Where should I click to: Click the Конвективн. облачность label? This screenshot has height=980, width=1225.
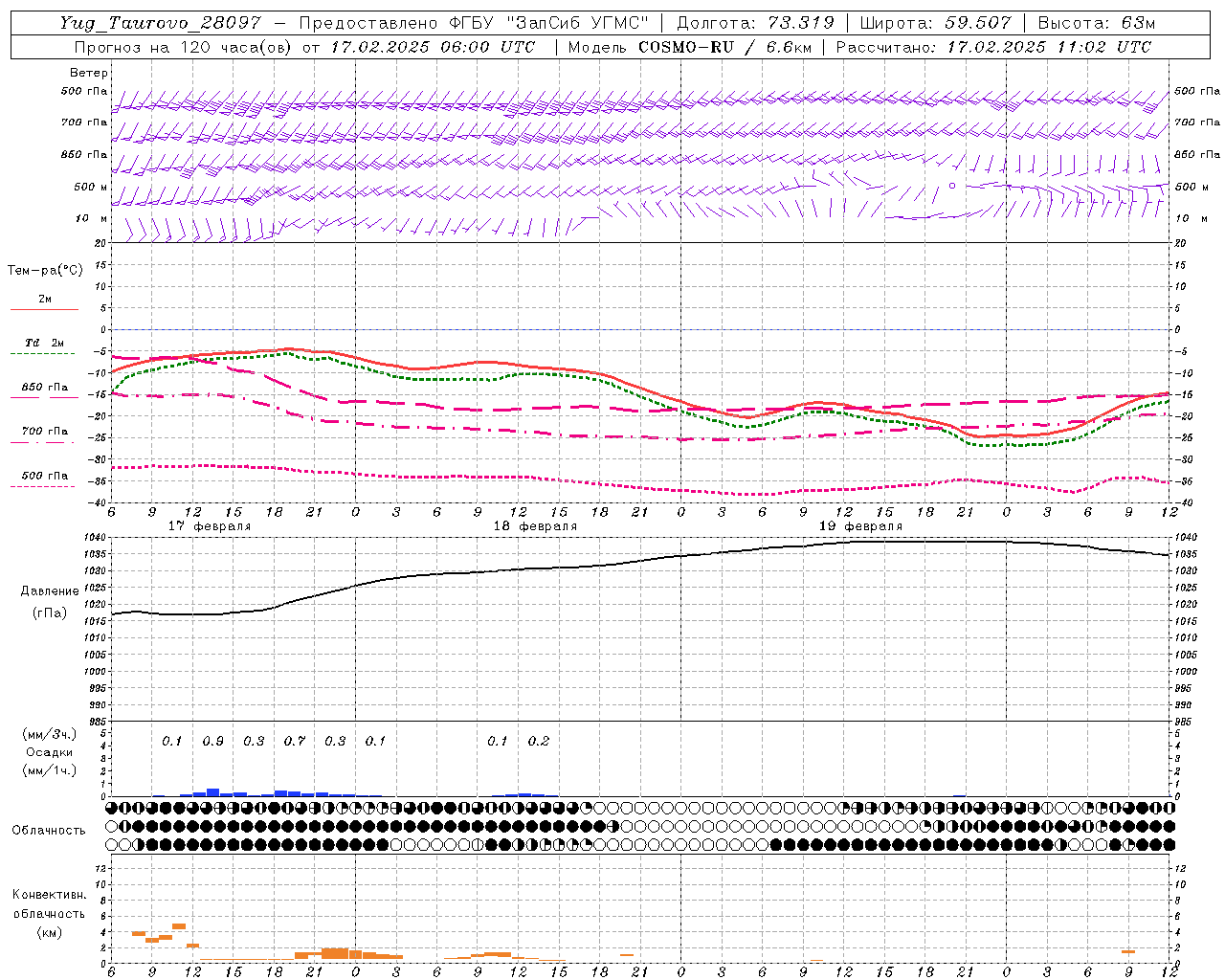[50, 904]
